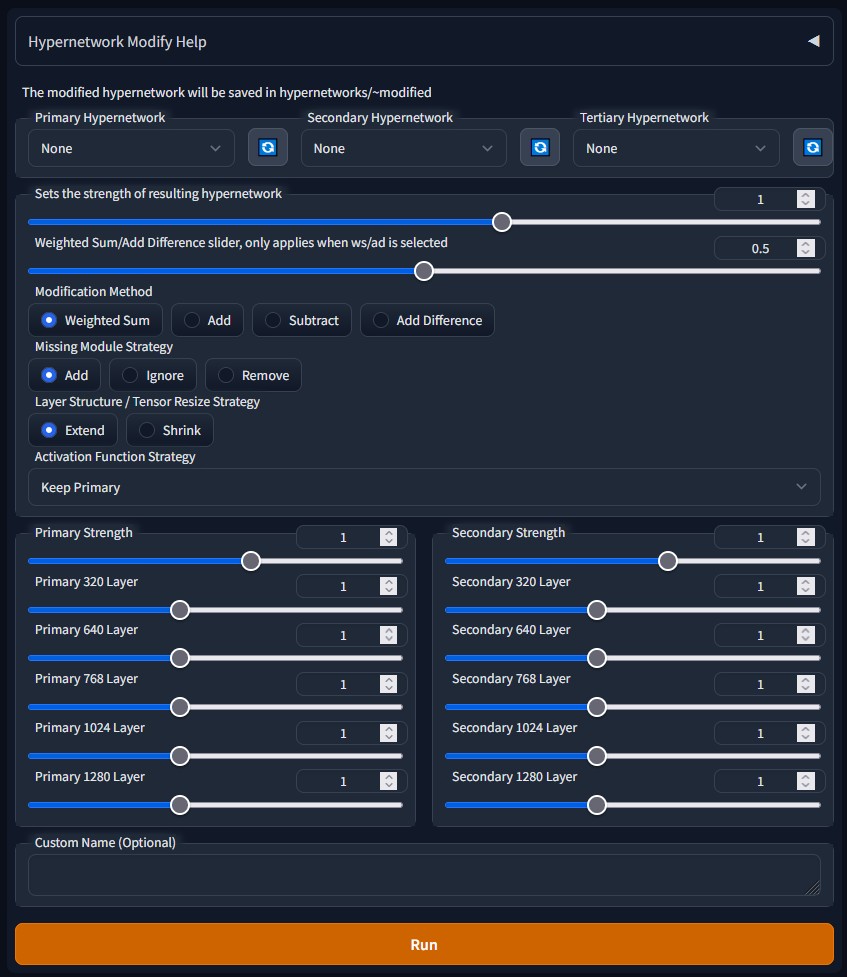Viewport: 847px width, 977px height.
Task: Click the Primary Strength value stepper
Action: tap(388, 537)
